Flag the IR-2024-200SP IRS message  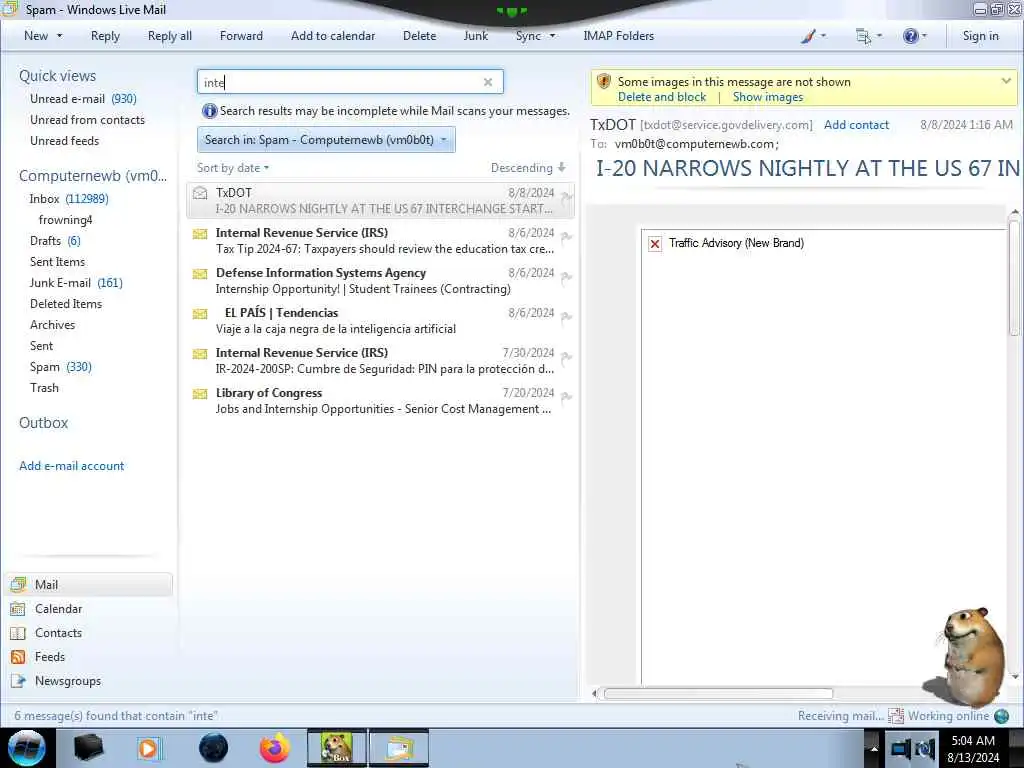pyautogui.click(x=566, y=357)
